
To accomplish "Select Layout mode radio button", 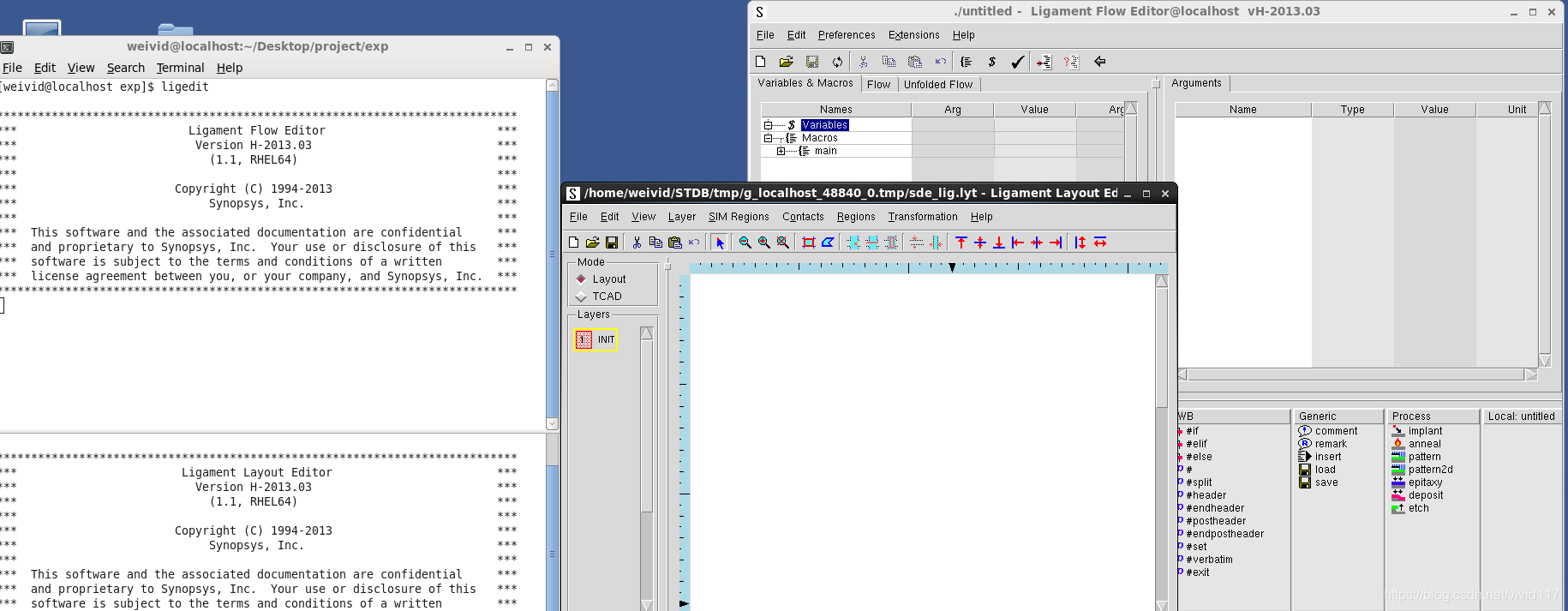I will click(581, 279).
